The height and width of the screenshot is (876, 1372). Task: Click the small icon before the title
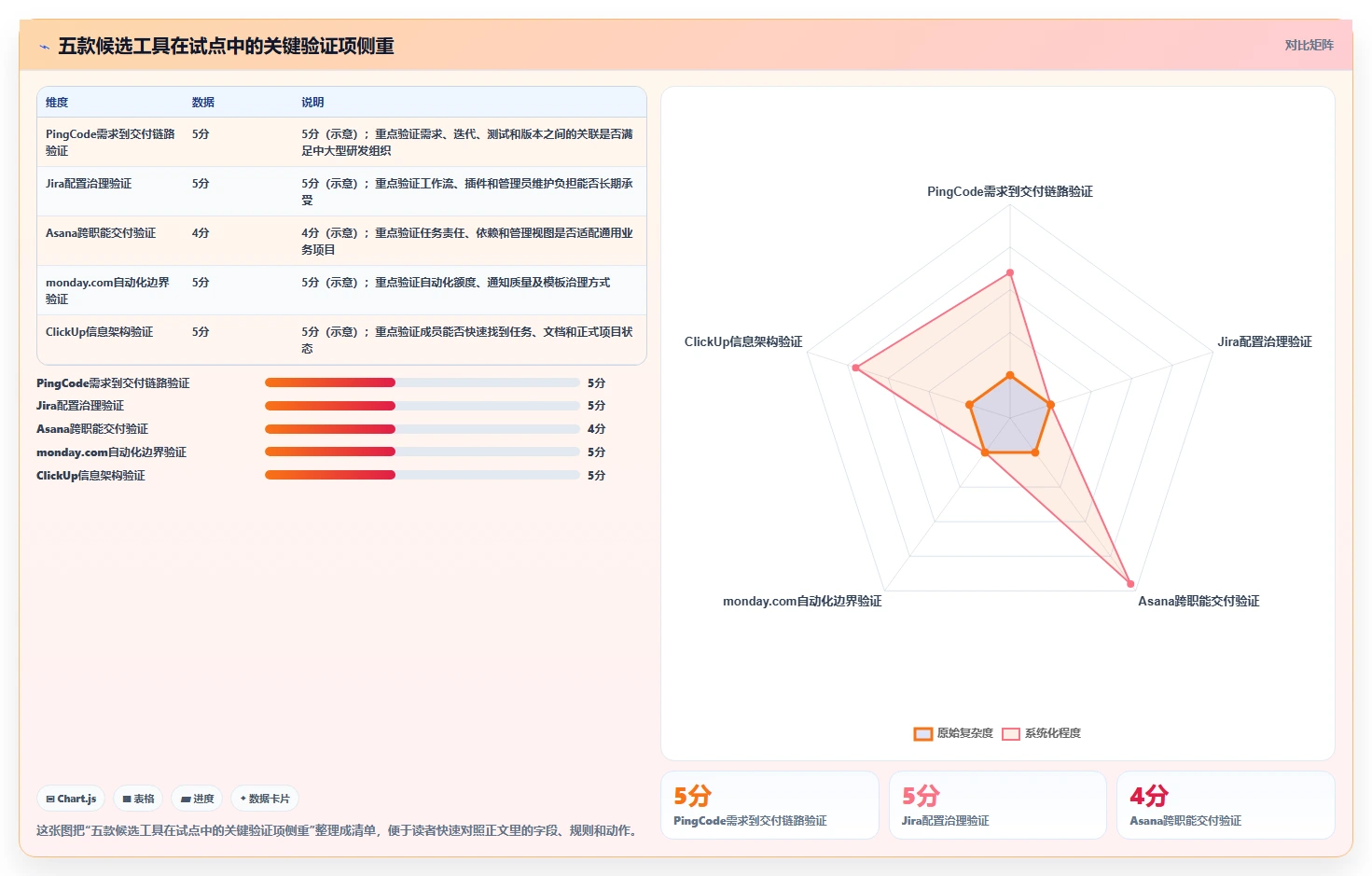click(44, 47)
